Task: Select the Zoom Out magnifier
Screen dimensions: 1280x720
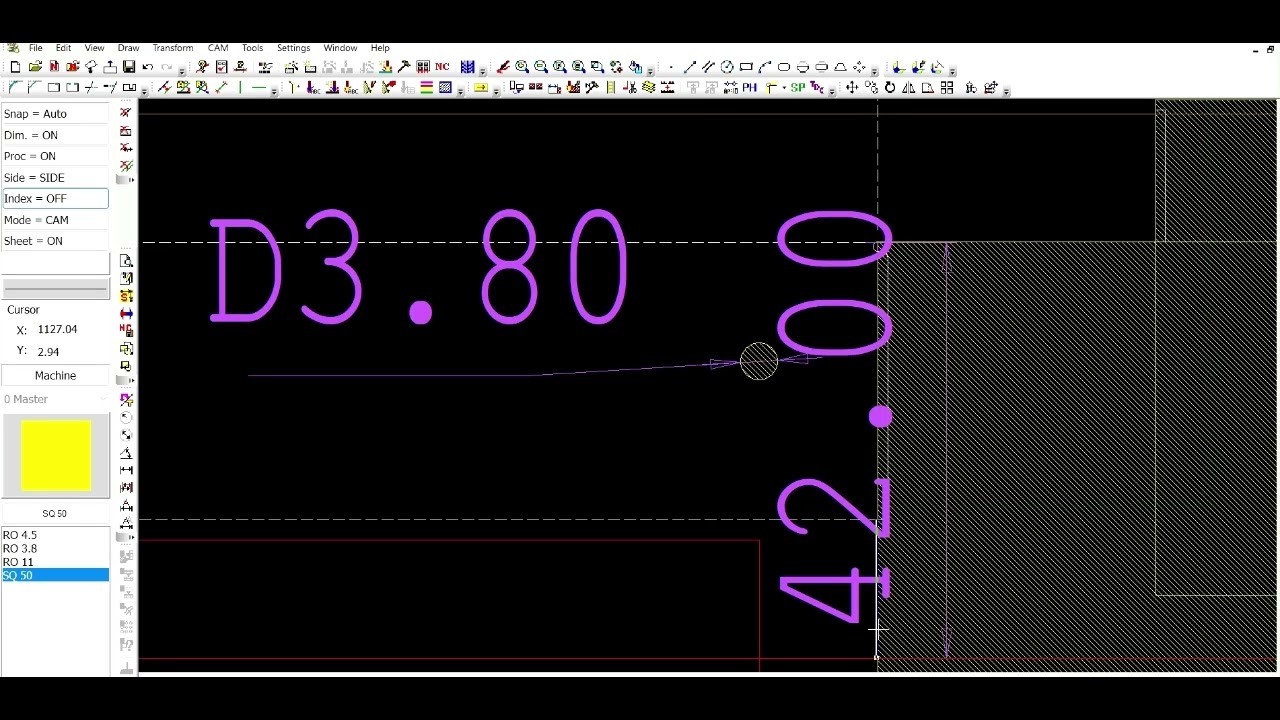Action: tap(541, 67)
